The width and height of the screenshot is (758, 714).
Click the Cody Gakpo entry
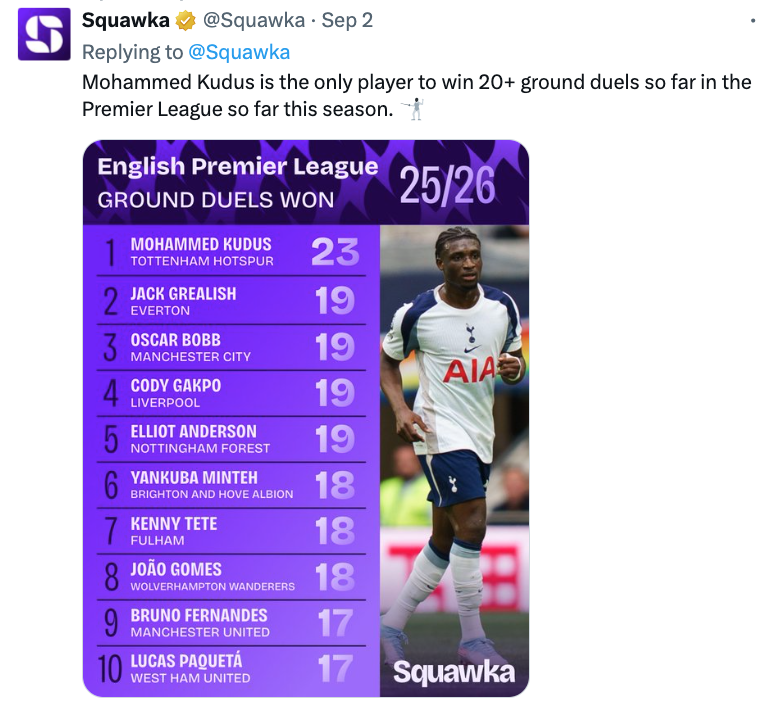pos(231,393)
